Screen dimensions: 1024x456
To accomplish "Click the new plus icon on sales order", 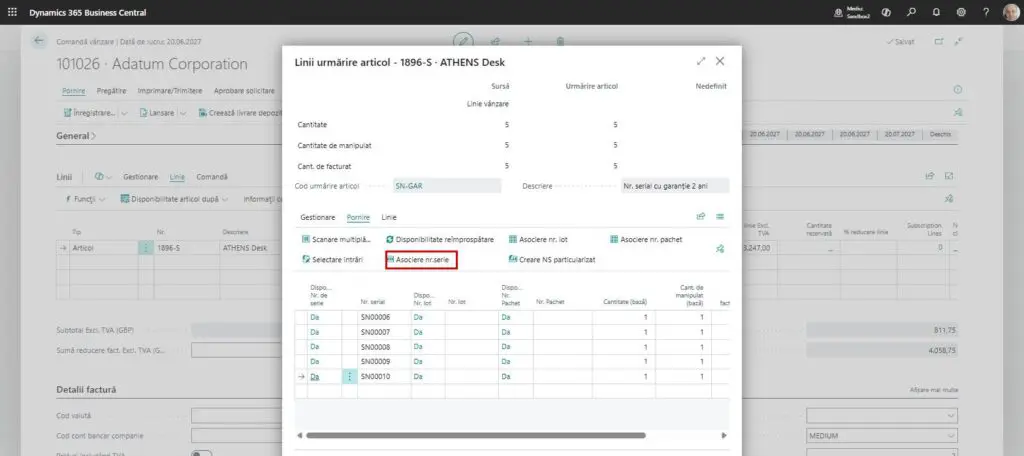I will 528,41.
